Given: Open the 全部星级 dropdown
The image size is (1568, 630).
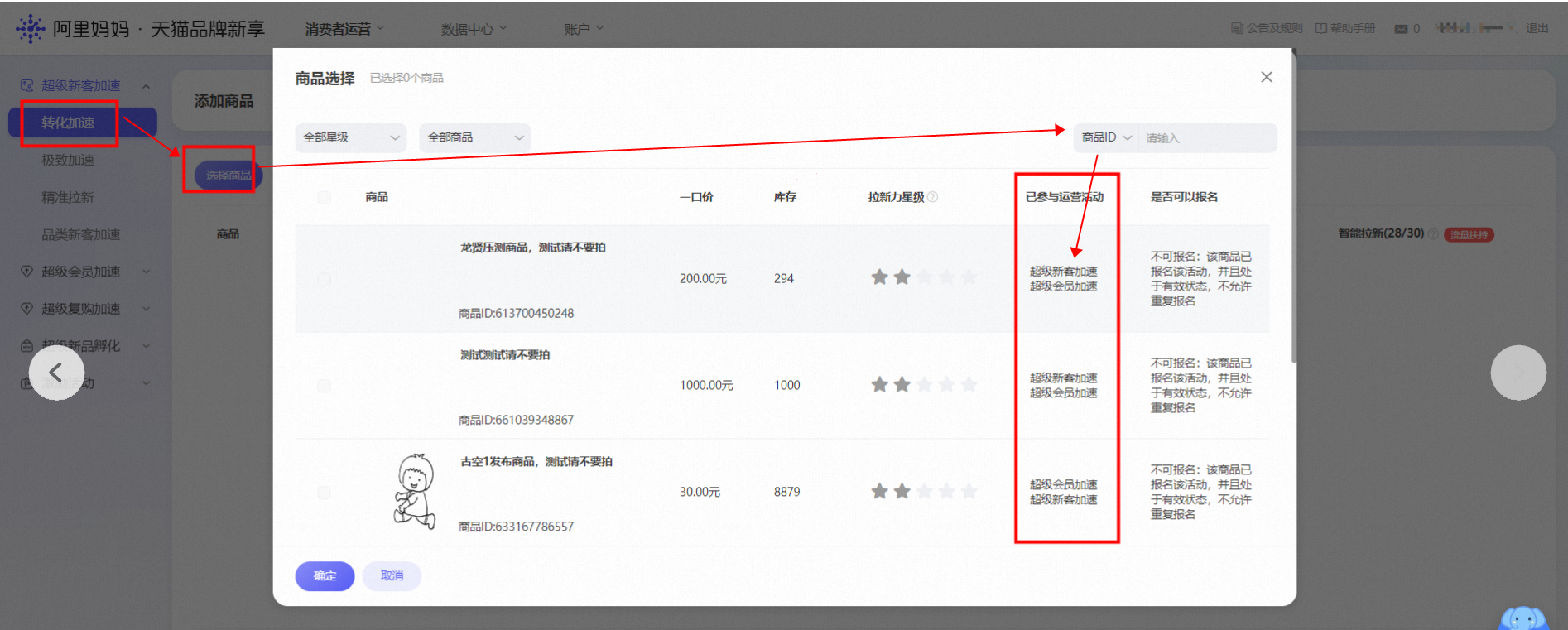Looking at the screenshot, I should coord(351,137).
